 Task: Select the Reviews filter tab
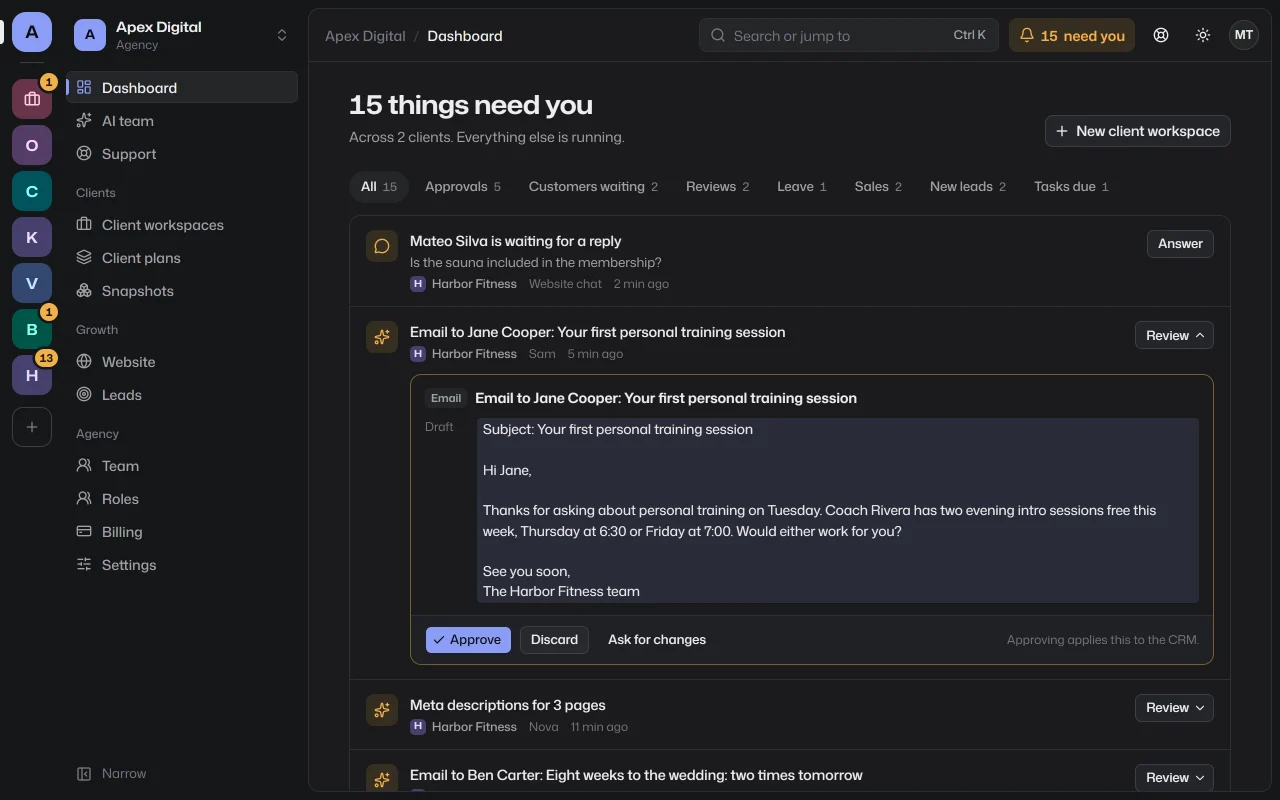718,187
